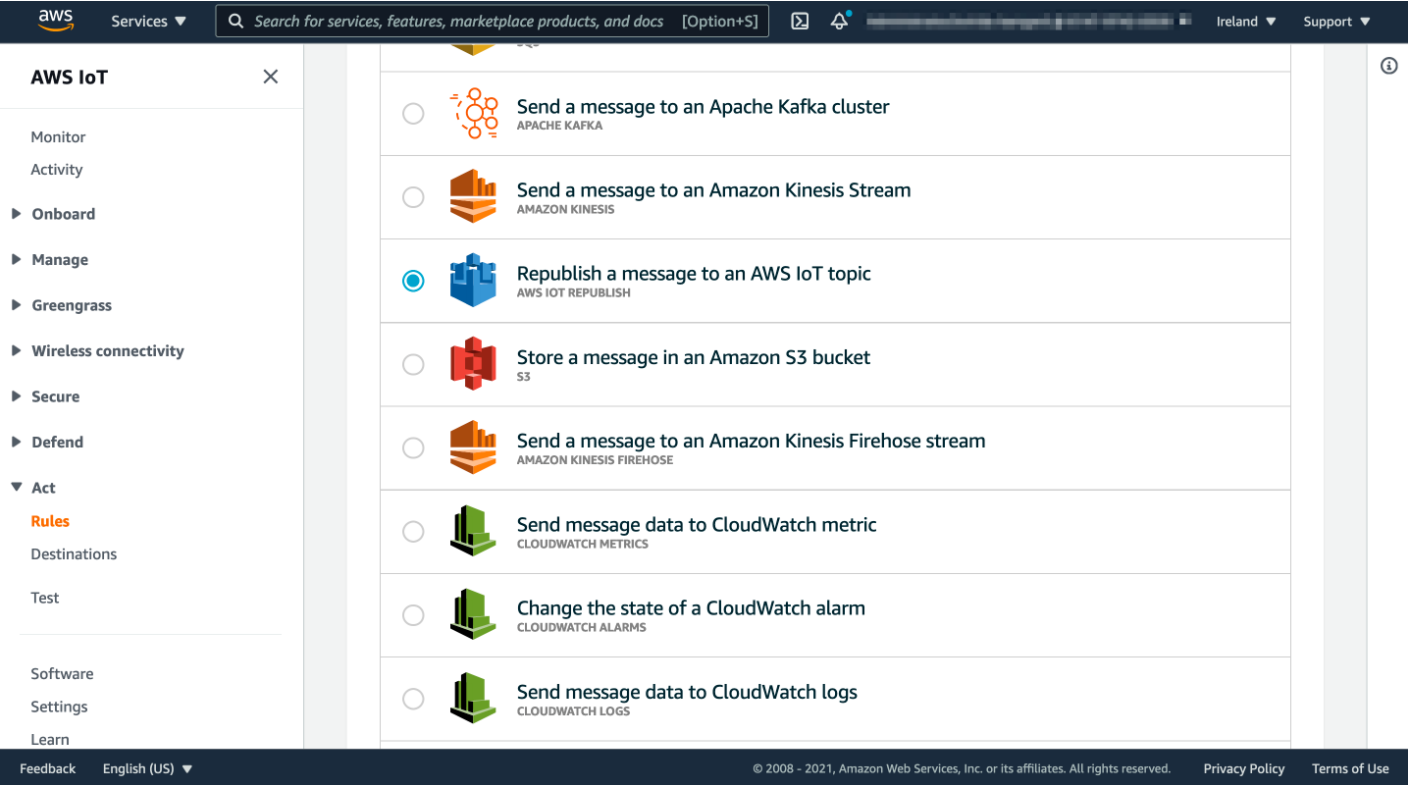
Task: Select the CloudWatch logs radio button
Action: pyautogui.click(x=413, y=699)
